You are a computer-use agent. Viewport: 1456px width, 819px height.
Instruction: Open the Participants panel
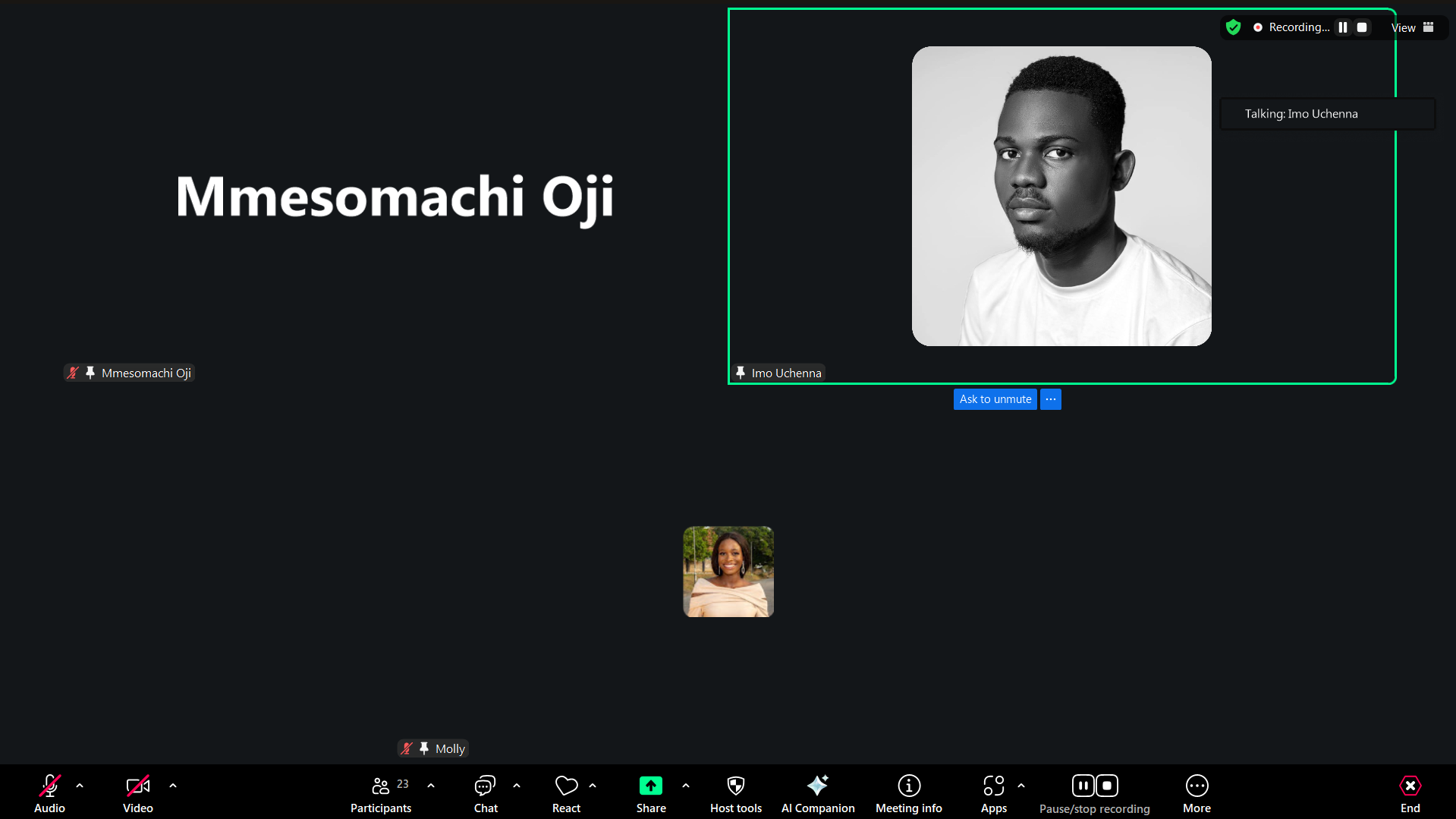(381, 792)
